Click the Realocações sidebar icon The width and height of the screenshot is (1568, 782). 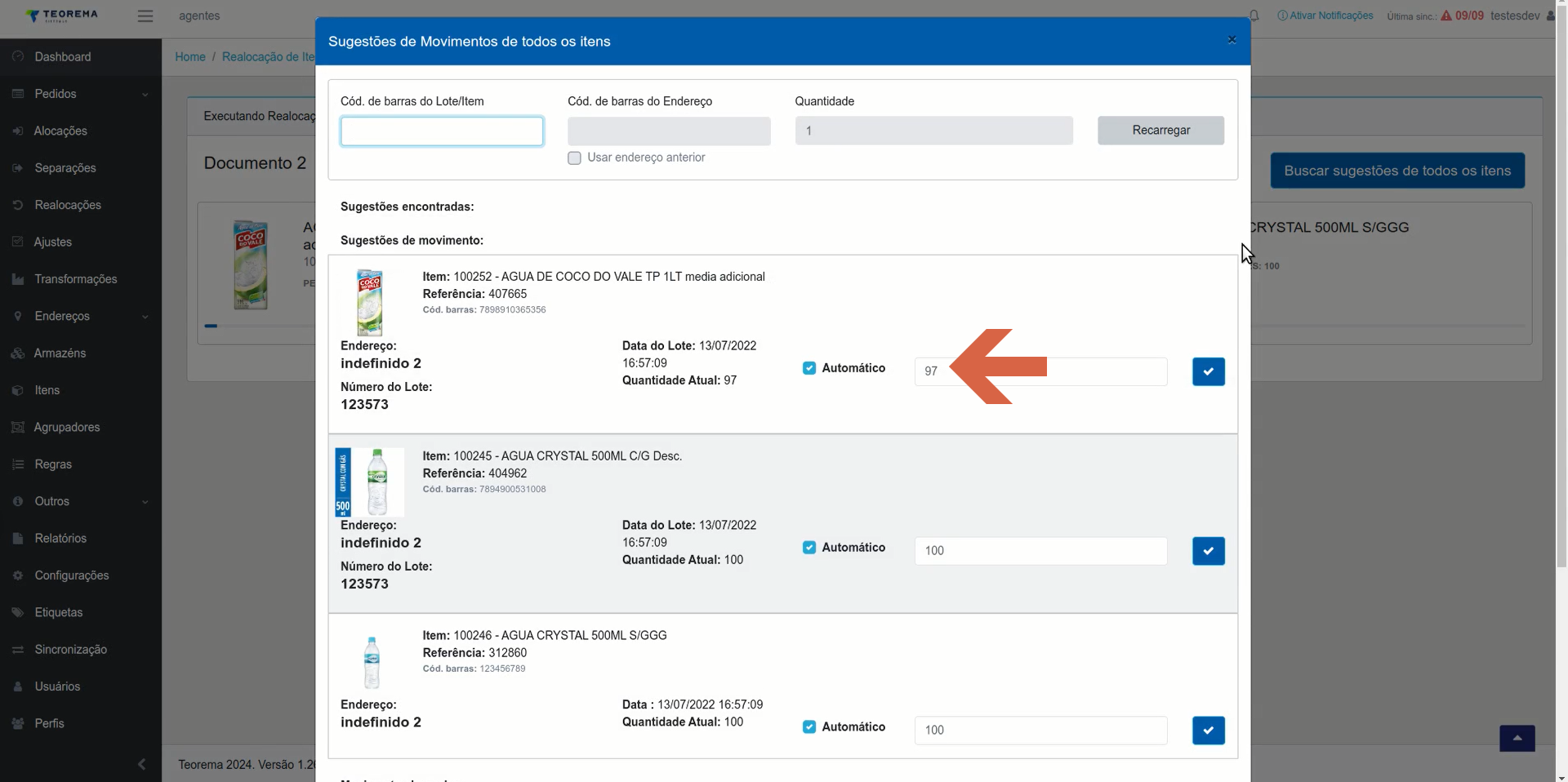point(18,205)
